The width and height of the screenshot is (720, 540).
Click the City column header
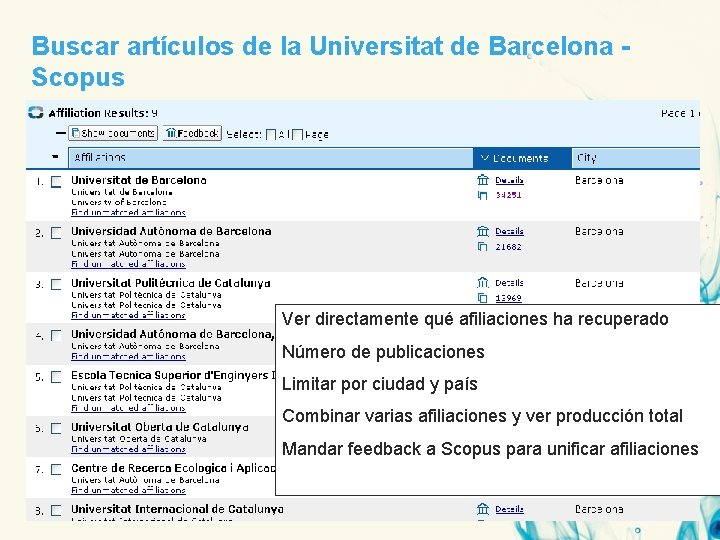click(x=636, y=158)
